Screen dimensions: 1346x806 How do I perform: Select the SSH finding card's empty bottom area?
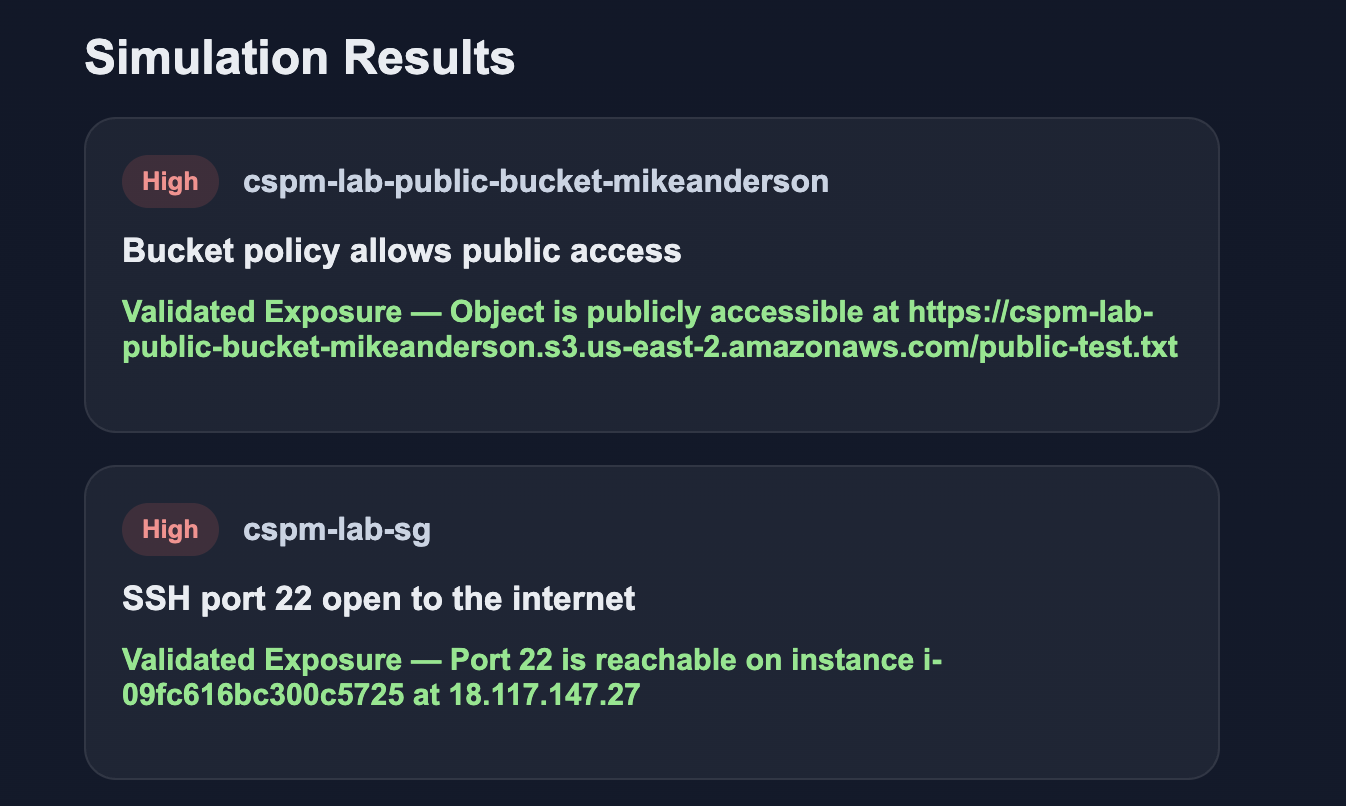tap(651, 745)
